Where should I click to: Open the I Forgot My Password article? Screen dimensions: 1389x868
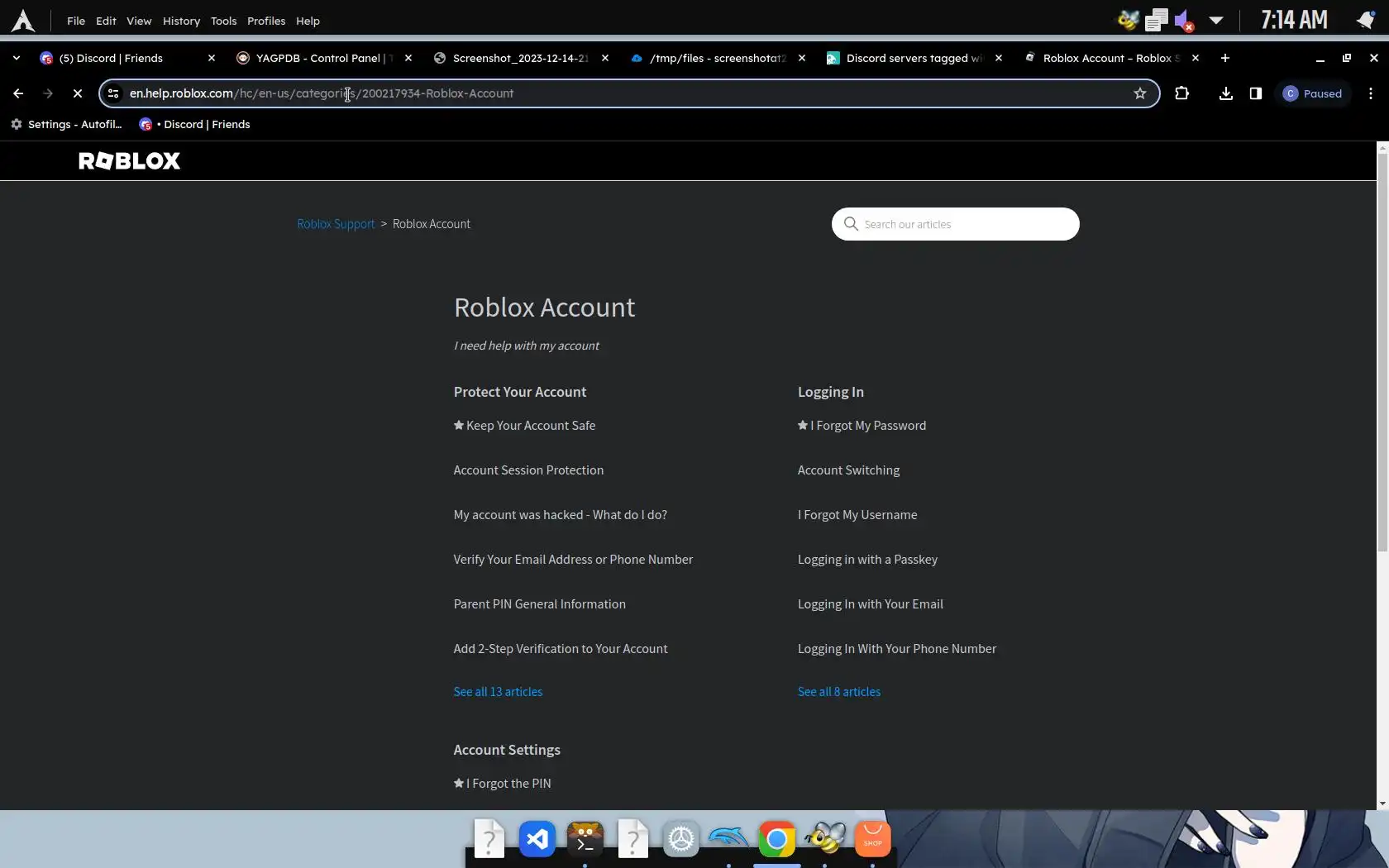868,426
